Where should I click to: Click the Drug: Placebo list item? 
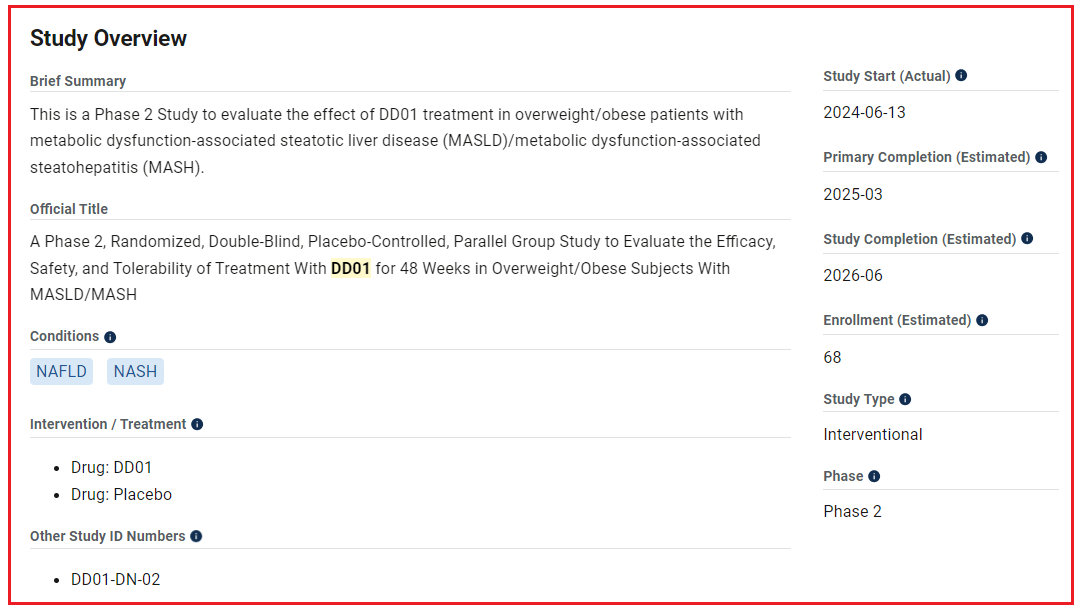pos(121,494)
